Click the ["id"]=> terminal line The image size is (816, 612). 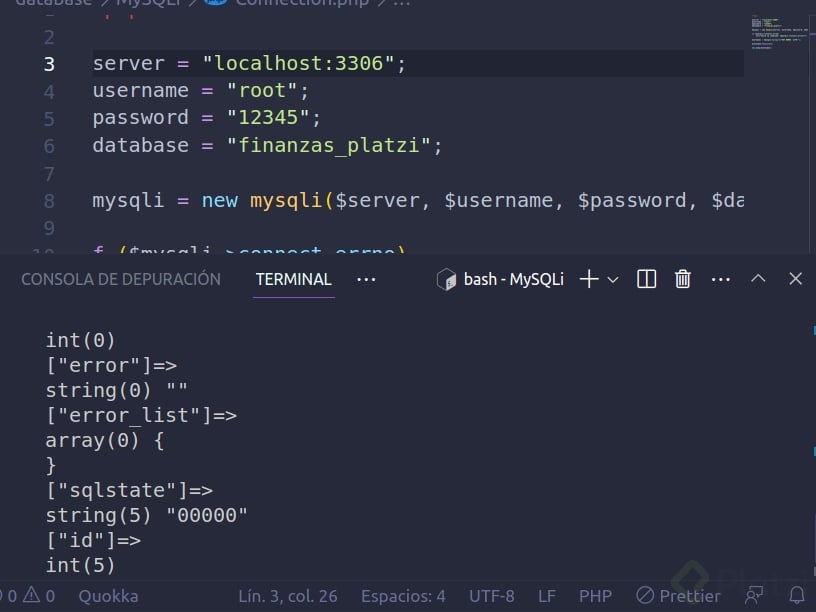93,540
